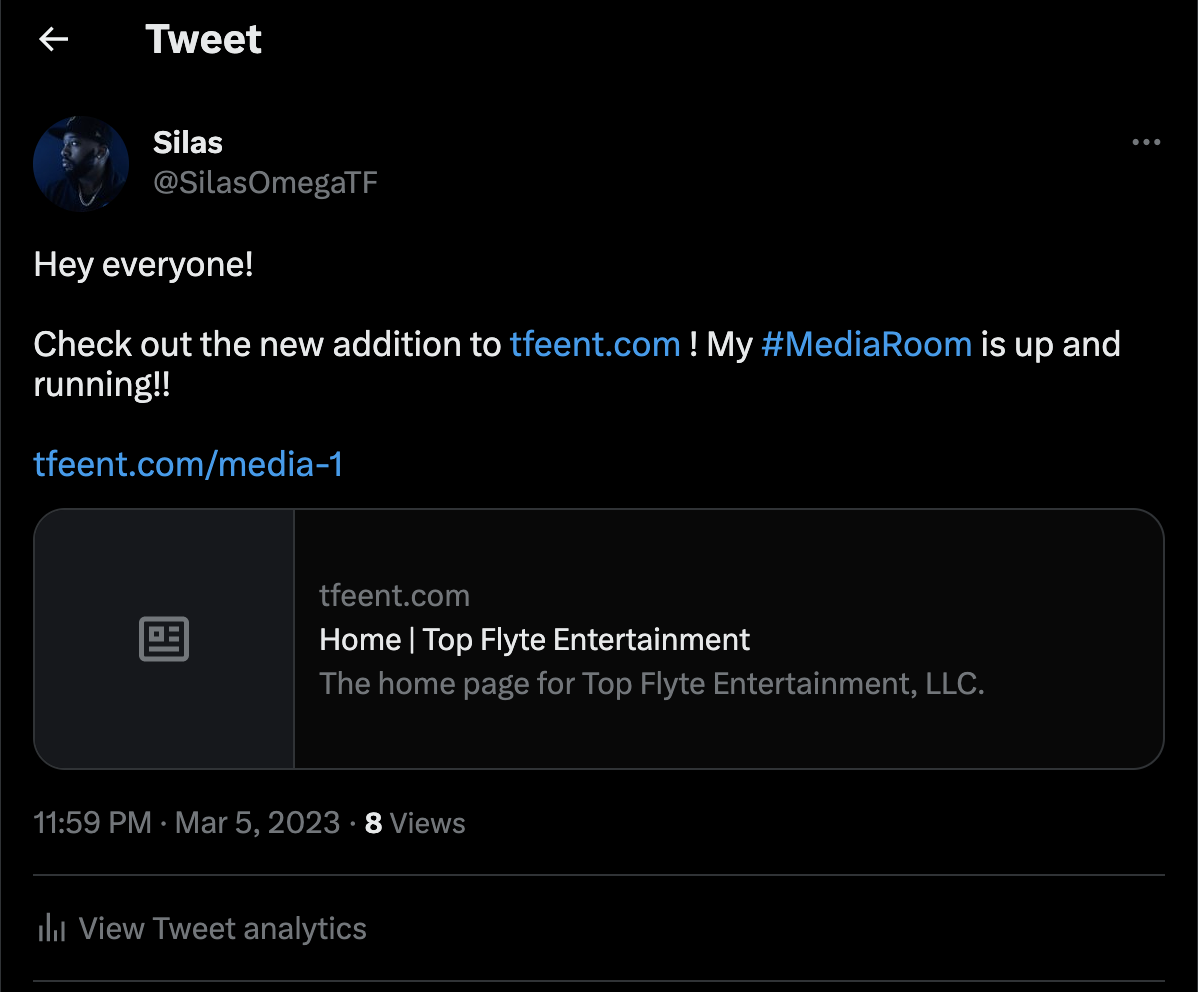The width and height of the screenshot is (1198, 992).
Task: Open View Tweet analytics
Action: coord(222,928)
